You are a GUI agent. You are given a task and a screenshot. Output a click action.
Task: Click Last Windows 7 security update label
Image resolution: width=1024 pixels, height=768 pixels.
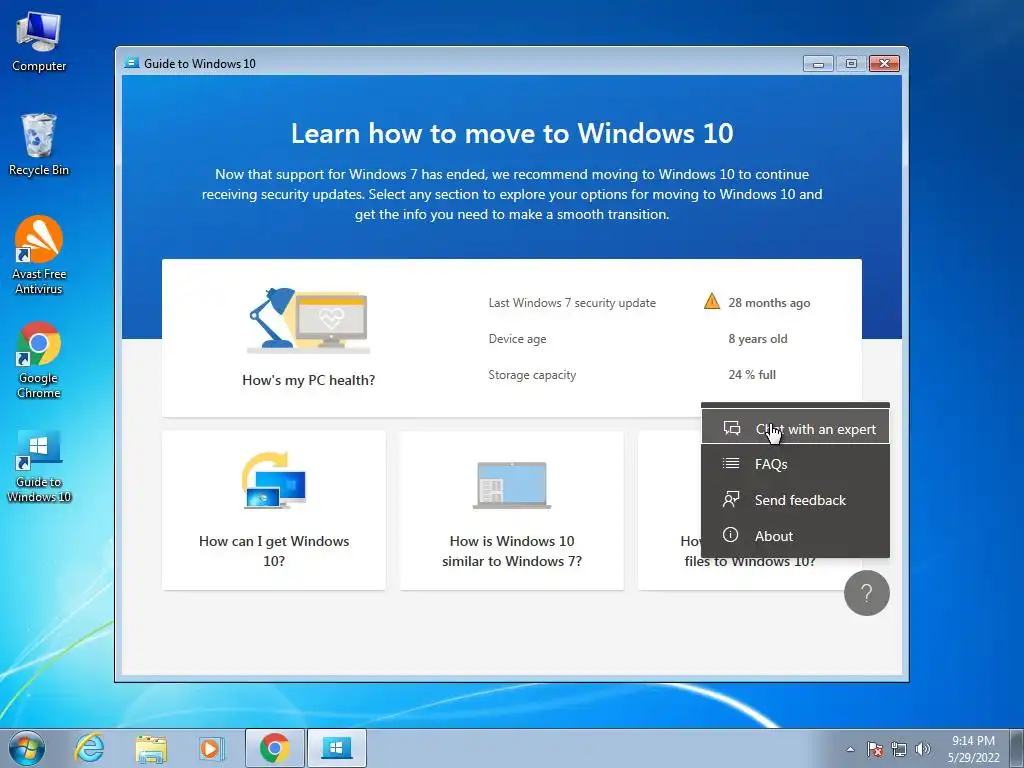572,303
